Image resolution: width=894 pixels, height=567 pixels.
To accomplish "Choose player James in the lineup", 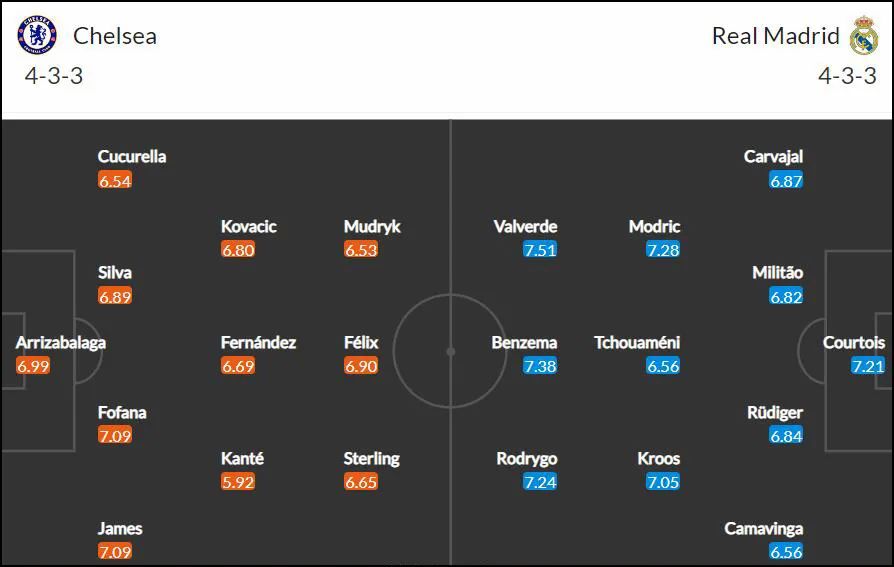I will (x=120, y=528).
